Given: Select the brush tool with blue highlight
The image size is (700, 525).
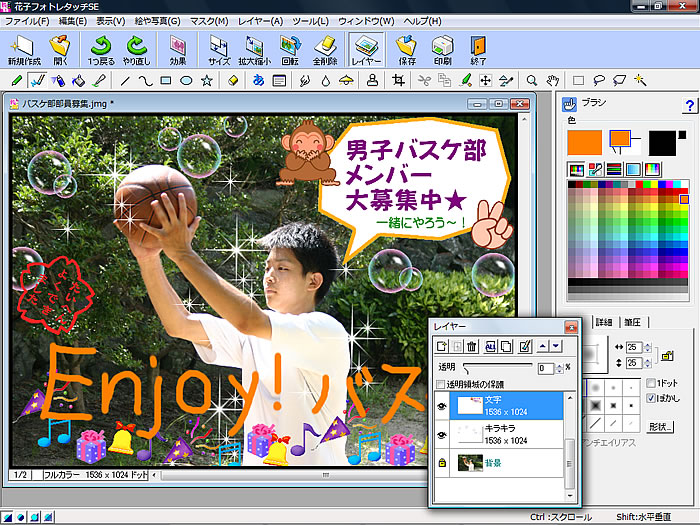Looking at the screenshot, I should click(37, 81).
